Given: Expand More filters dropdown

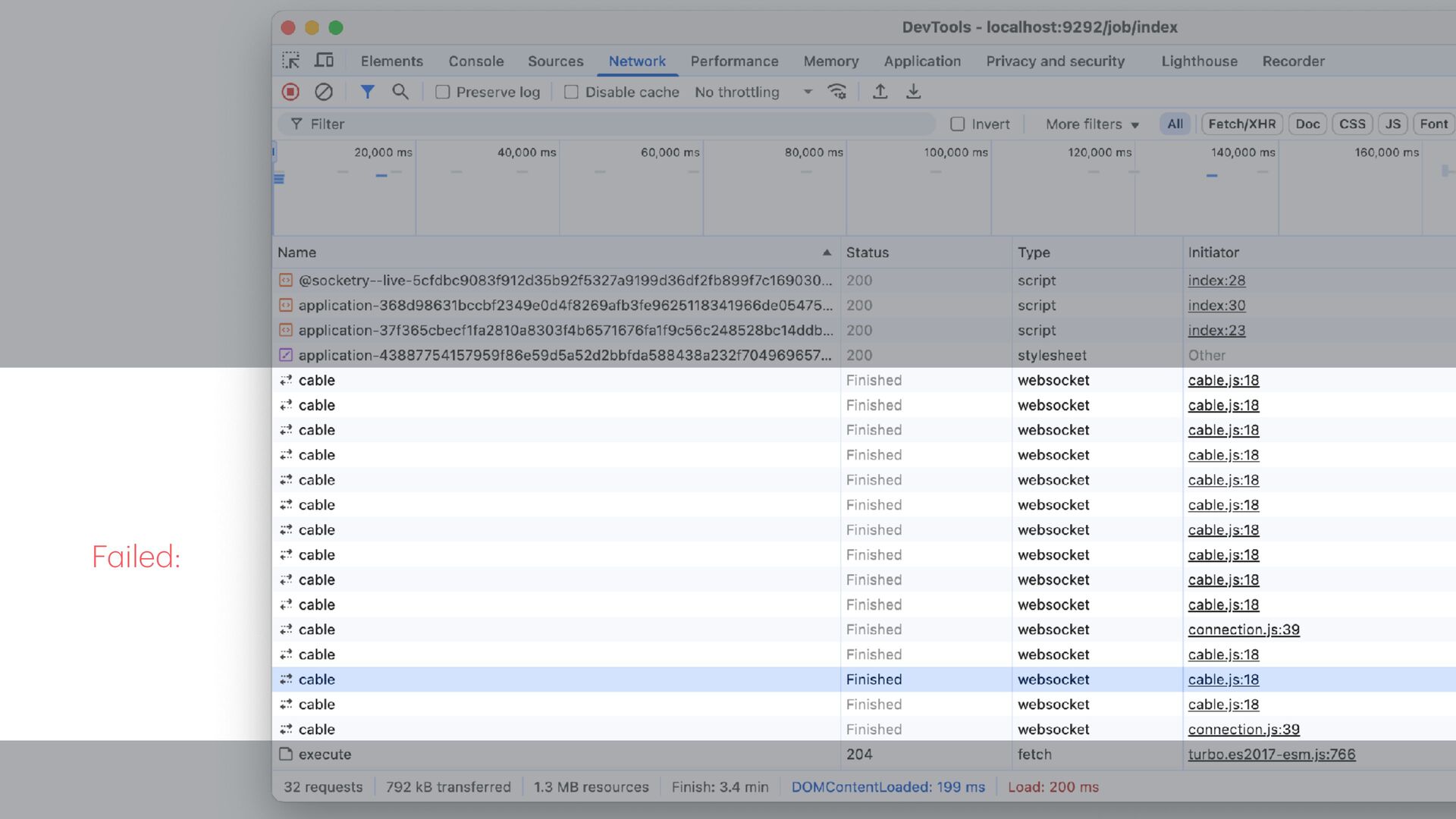Looking at the screenshot, I should click(x=1092, y=124).
